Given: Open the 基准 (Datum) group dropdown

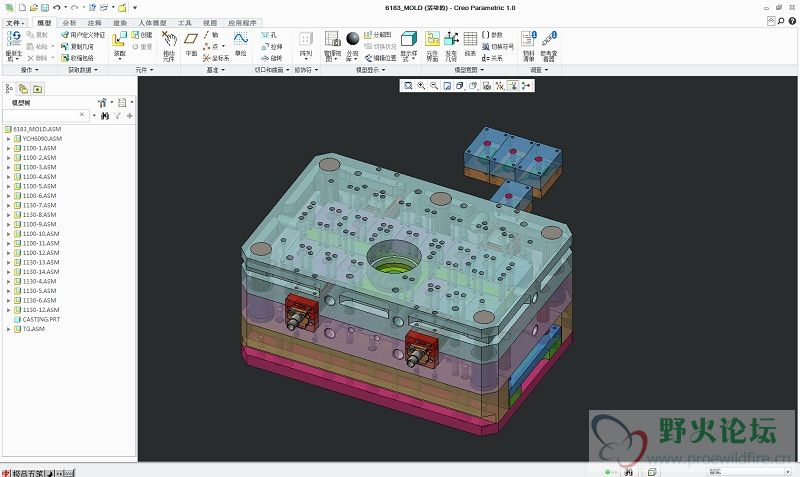Looking at the screenshot, I should click(216, 70).
